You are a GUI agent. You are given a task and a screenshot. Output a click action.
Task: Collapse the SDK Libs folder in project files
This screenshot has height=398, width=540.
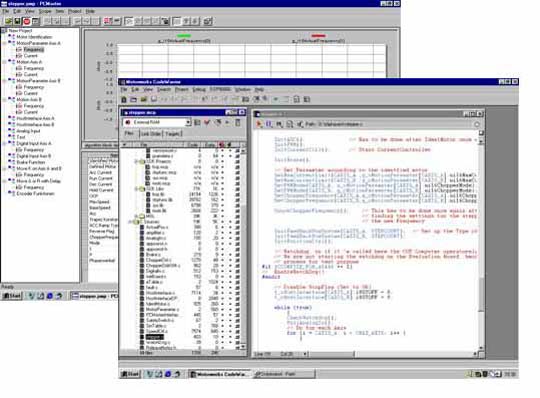[136, 189]
